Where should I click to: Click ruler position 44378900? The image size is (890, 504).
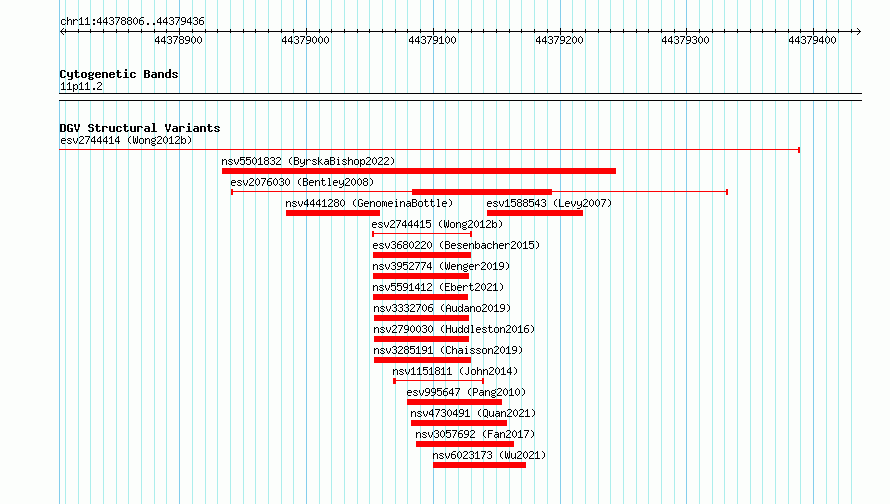tap(178, 40)
